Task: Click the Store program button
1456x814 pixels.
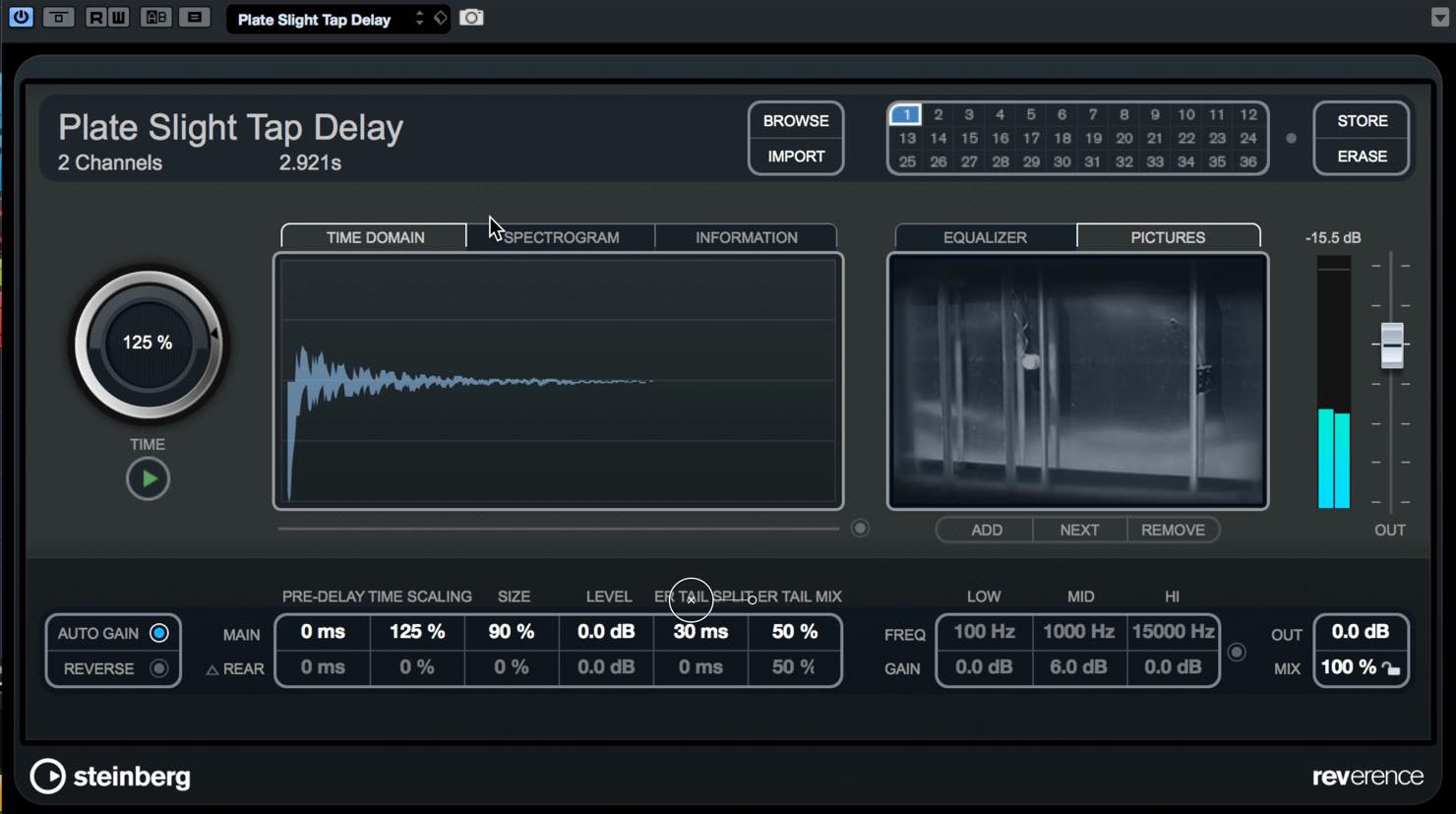Action: pyautogui.click(x=1363, y=121)
